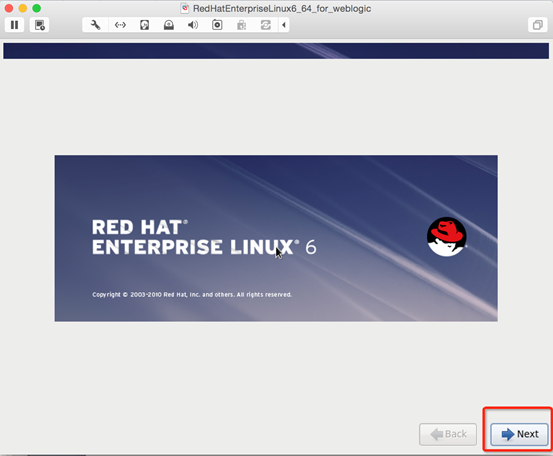Screen dimensions: 553x456
Task: Open the snapshot manager icon
Action: 40,25
